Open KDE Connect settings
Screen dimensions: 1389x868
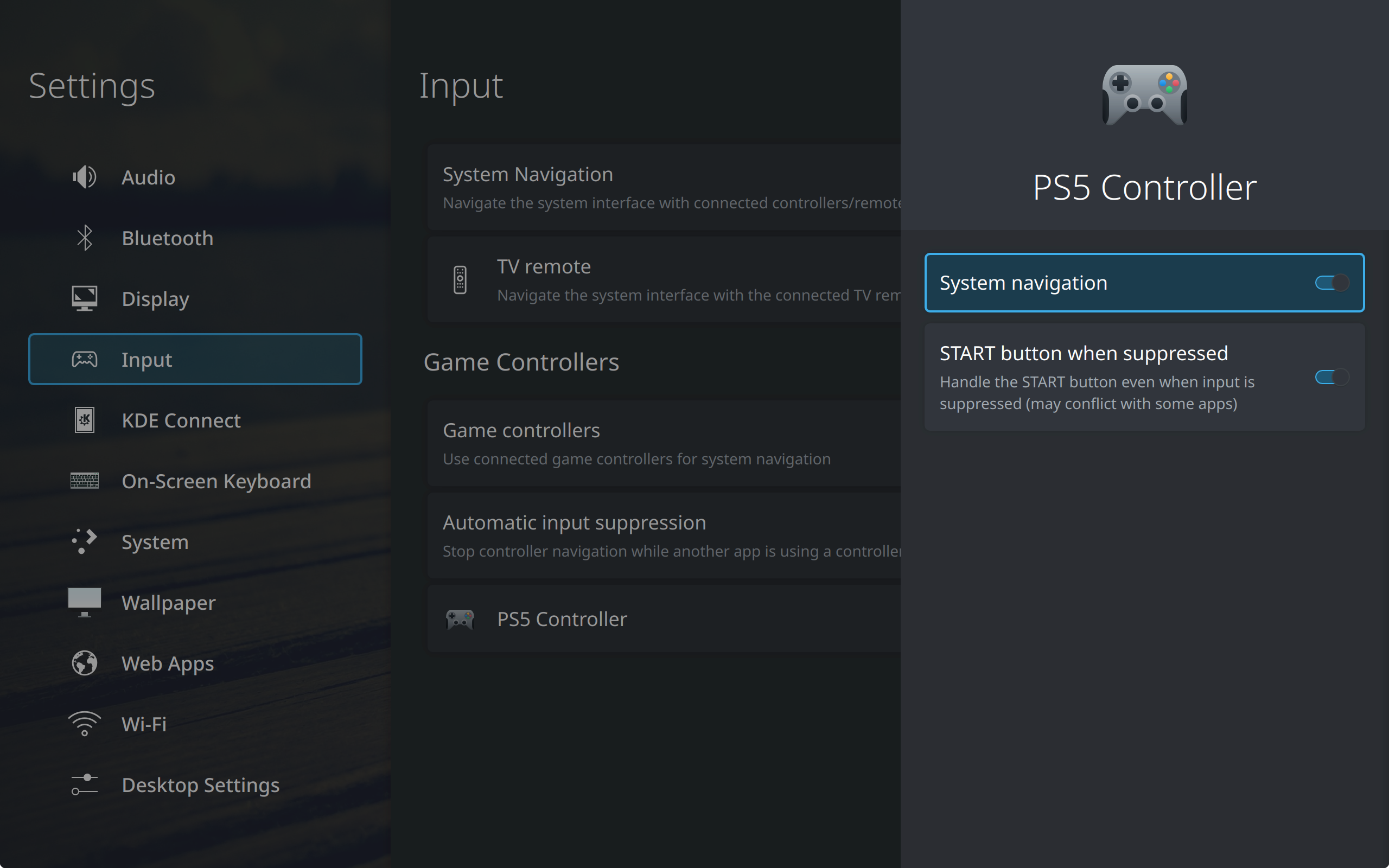(195, 420)
